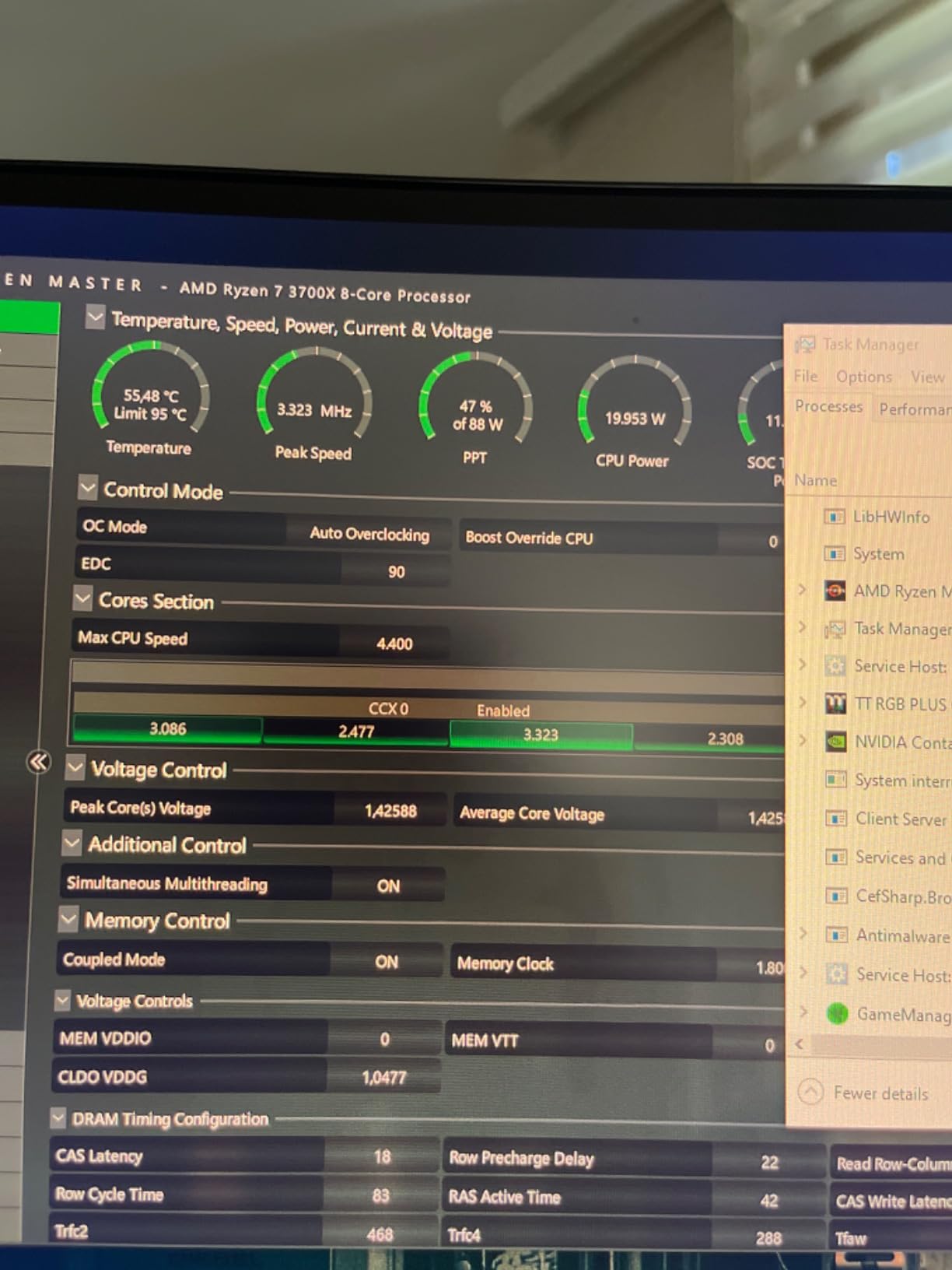Viewport: 952px width, 1270px height.
Task: Open the File menu in Task Manager
Action: pyautogui.click(x=806, y=376)
